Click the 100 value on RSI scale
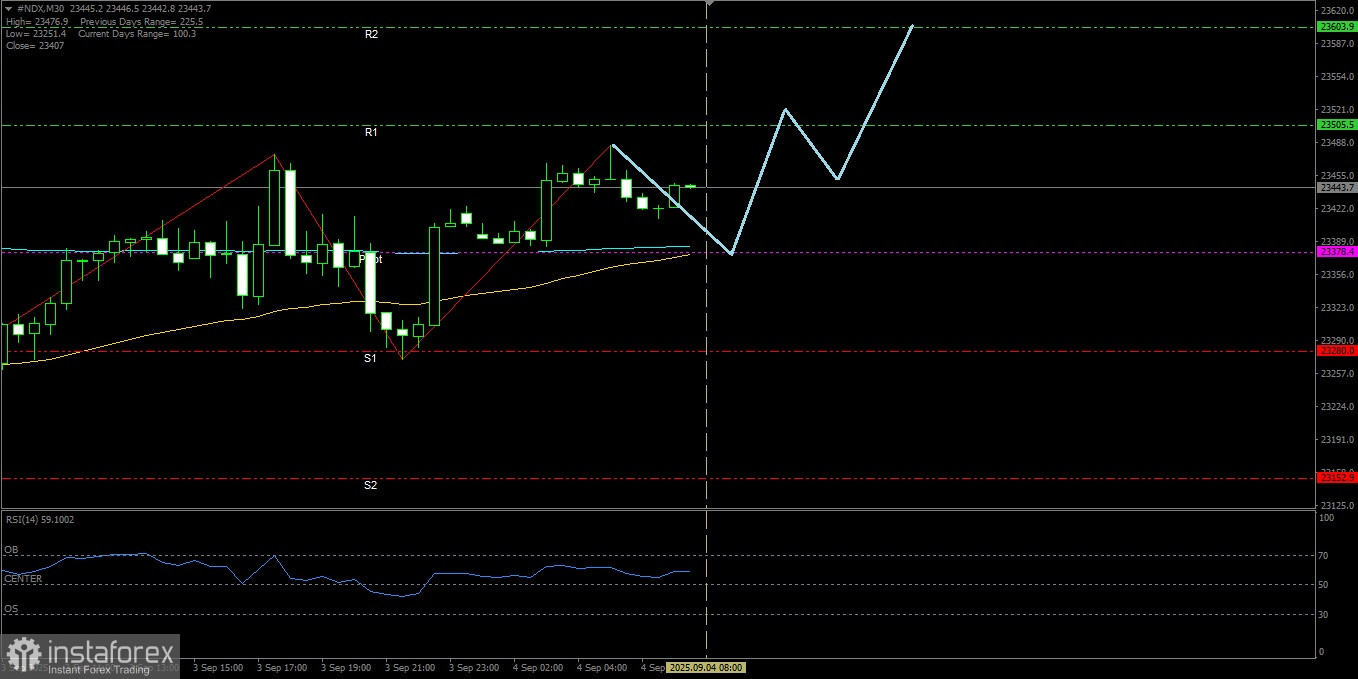The image size is (1358, 679). point(1327,518)
